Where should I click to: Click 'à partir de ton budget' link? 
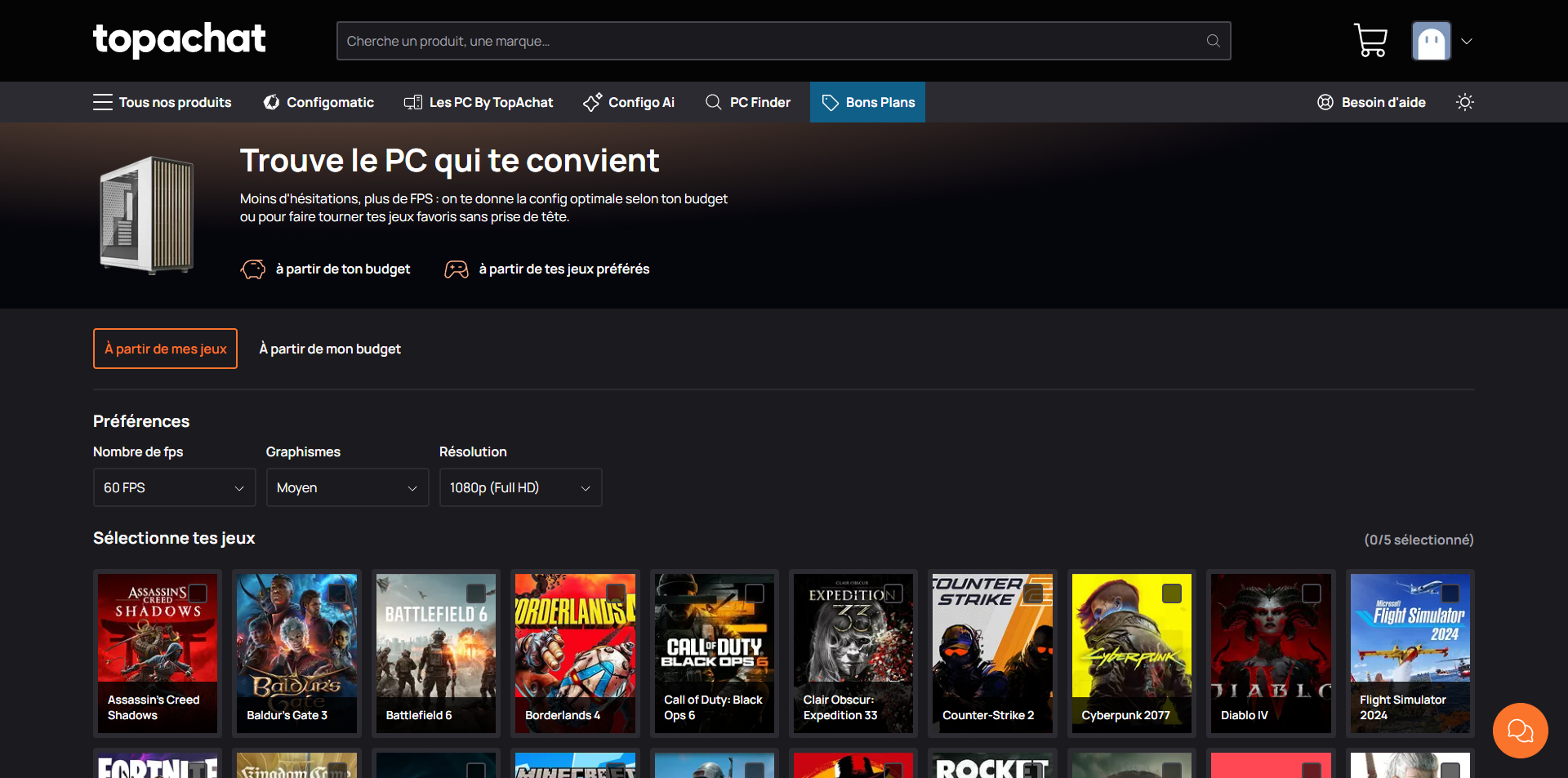coord(343,269)
